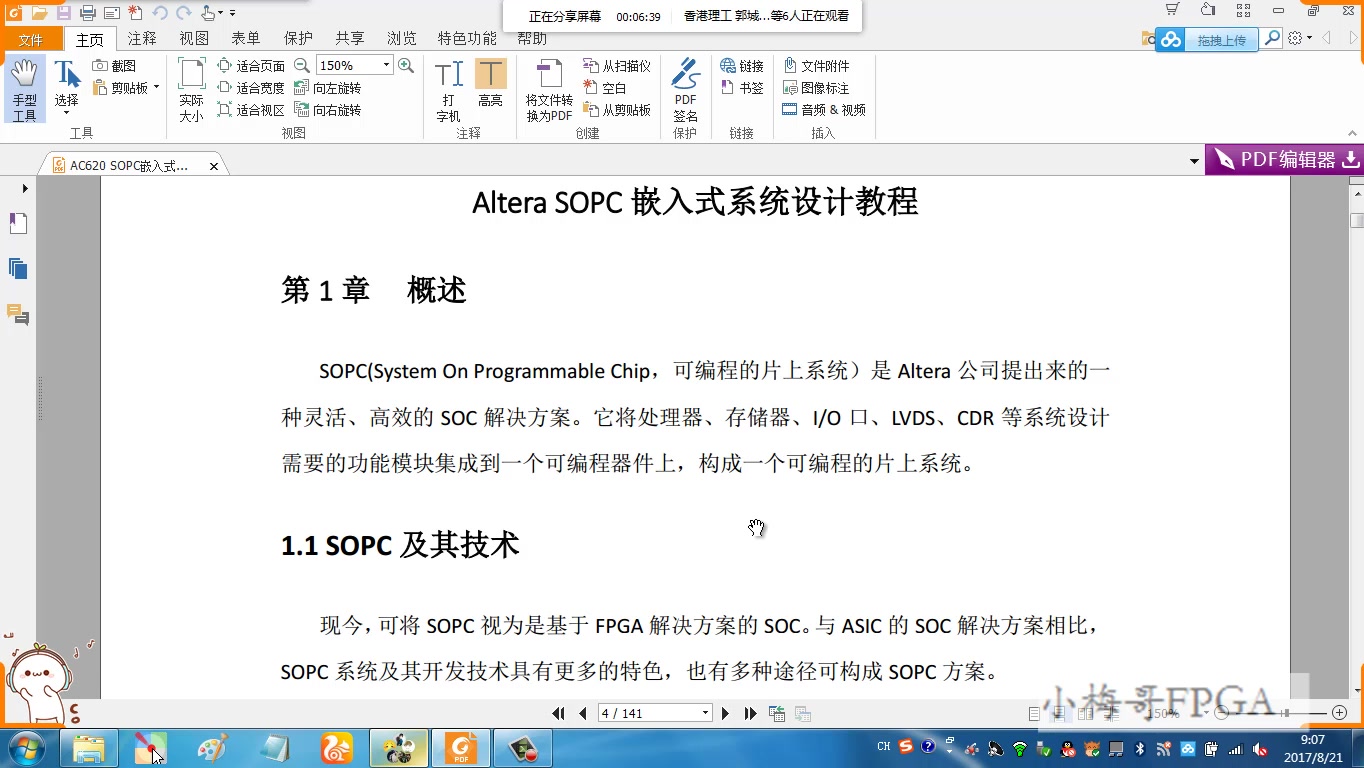
Task: Select the Typewriter (打字机) tool
Action: [449, 90]
